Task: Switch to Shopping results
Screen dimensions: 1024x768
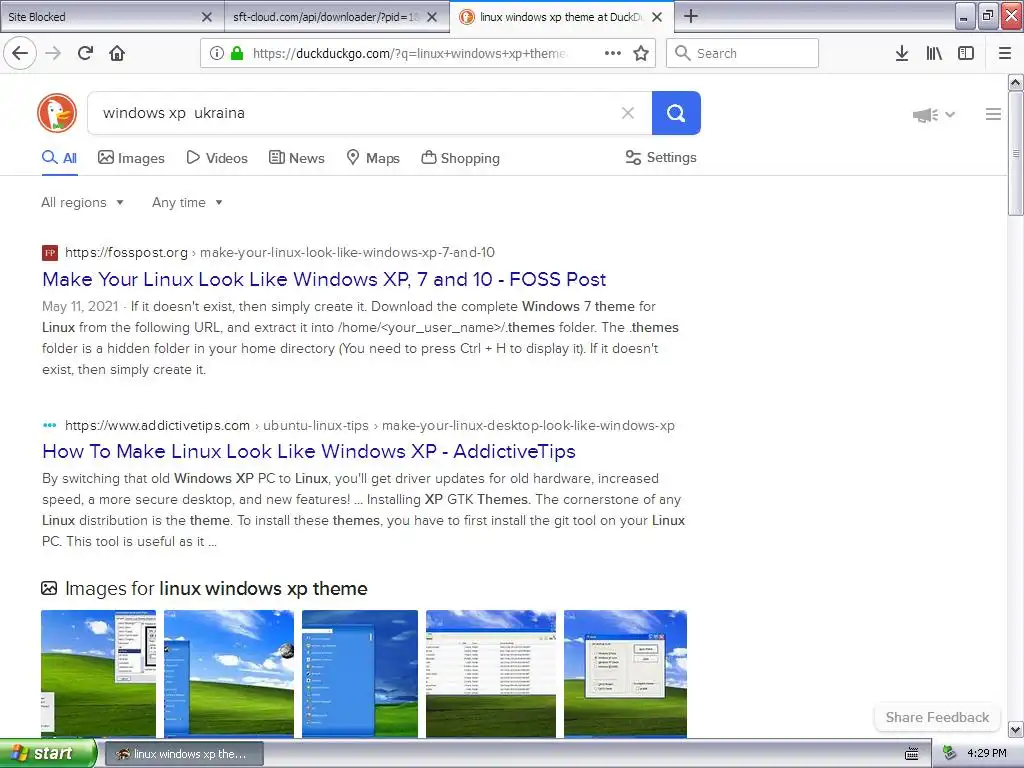Action: (x=460, y=158)
